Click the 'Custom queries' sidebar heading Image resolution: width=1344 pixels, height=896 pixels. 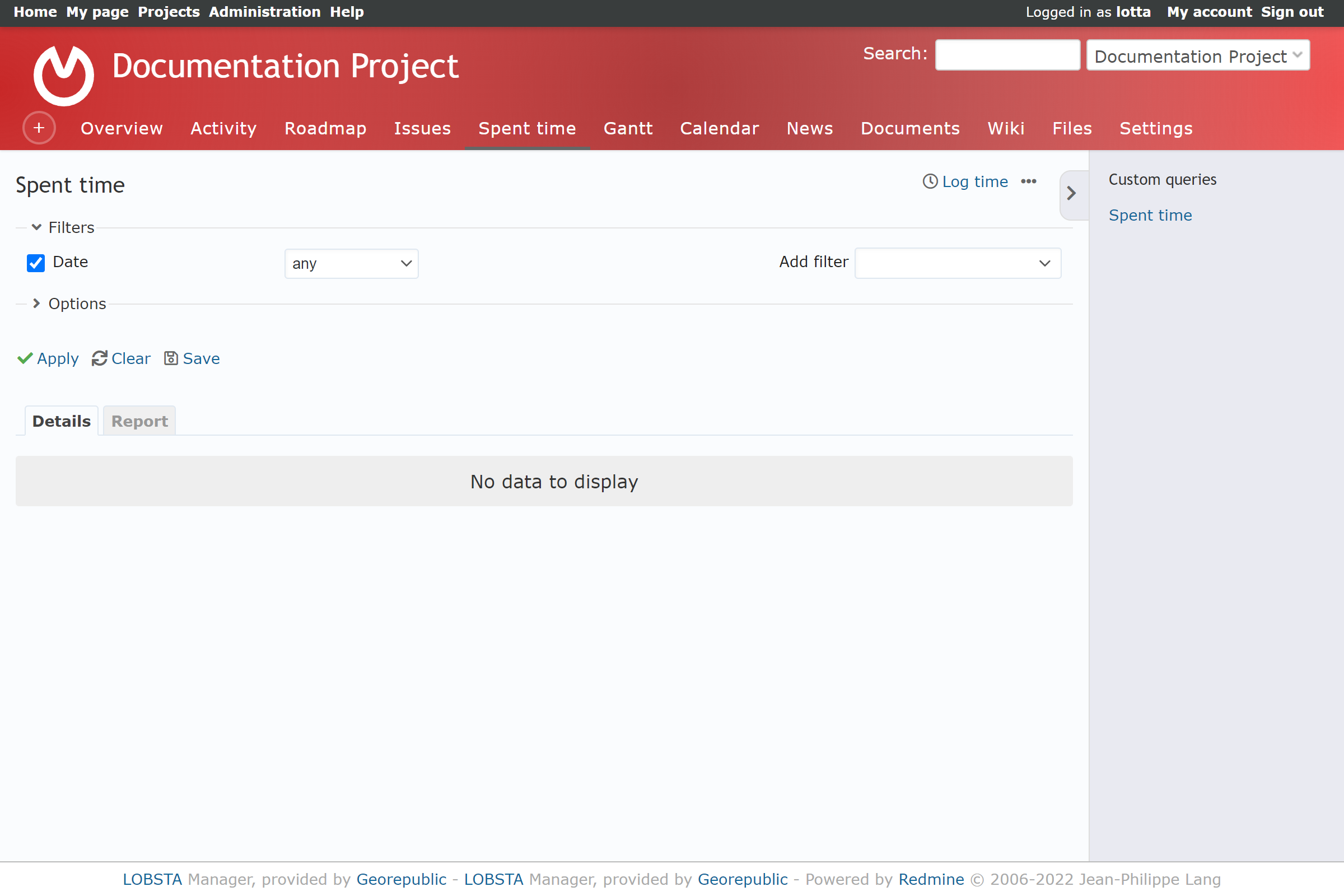click(x=1163, y=179)
